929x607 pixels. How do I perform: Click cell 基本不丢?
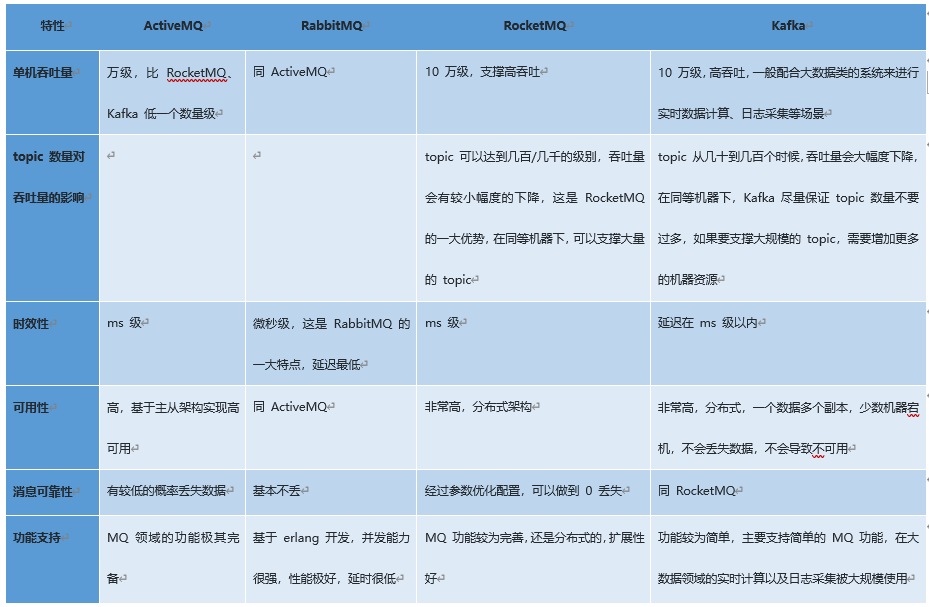pos(331,492)
